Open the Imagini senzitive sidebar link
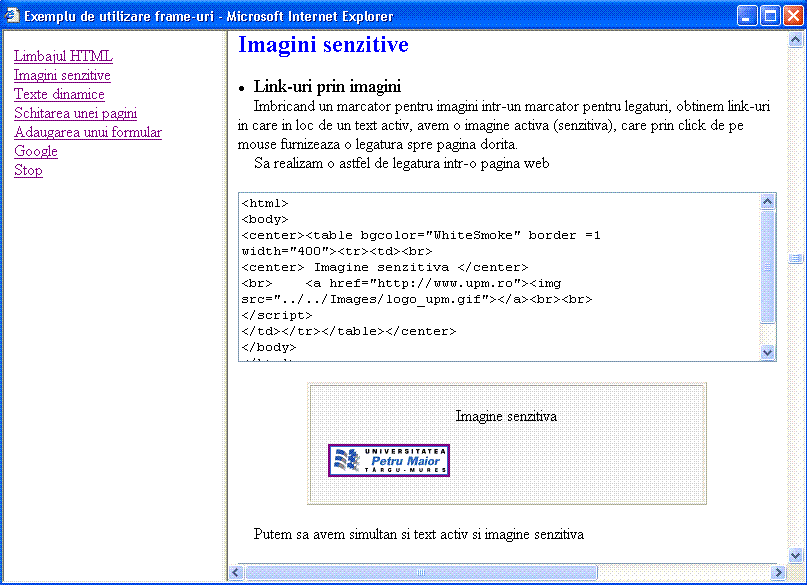Viewport: 807px width, 585px height. [x=62, y=75]
